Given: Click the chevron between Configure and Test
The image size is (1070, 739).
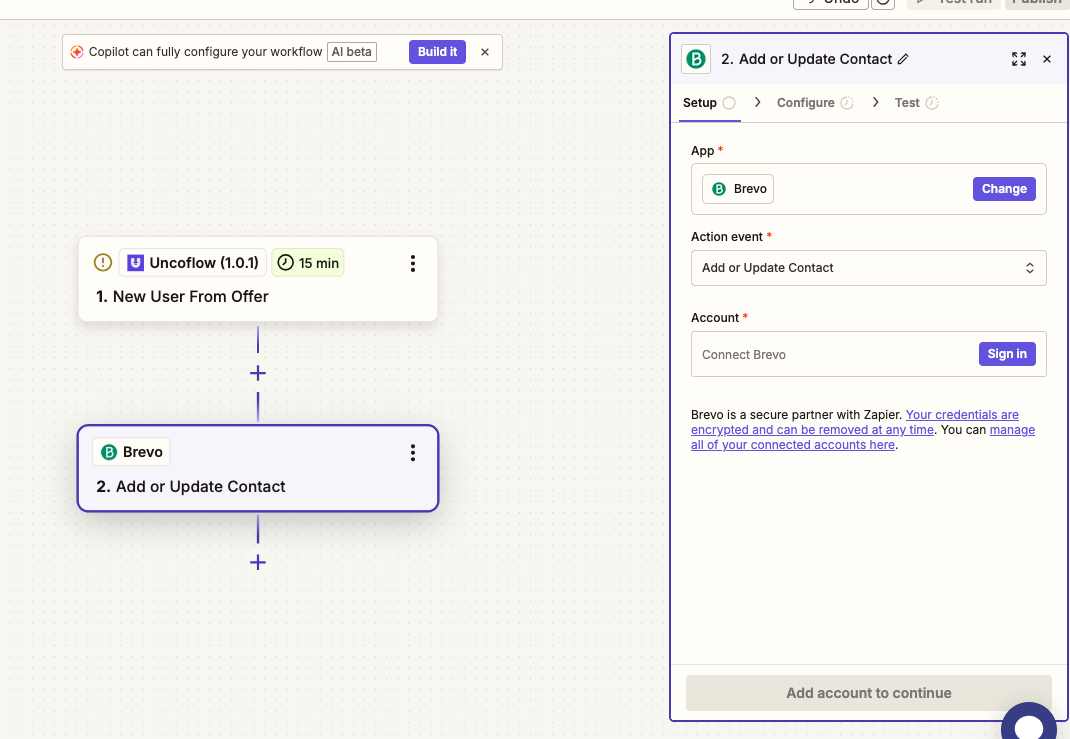Looking at the screenshot, I should [x=876, y=102].
